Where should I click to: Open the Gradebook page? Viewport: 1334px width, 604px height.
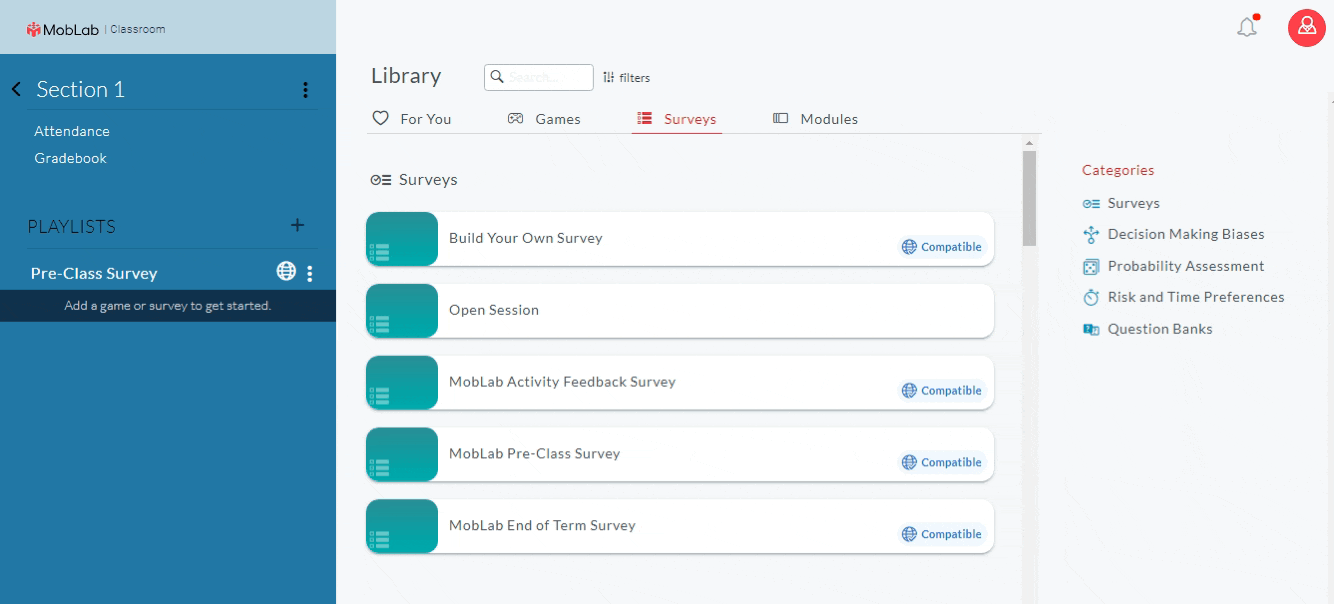pos(70,158)
